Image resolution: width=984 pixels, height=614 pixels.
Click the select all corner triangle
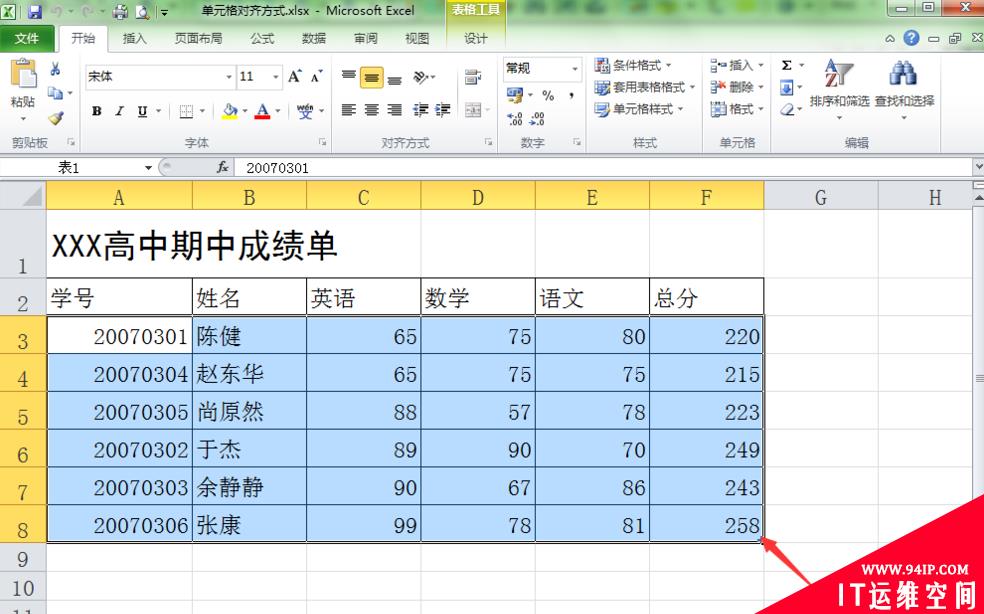[23, 195]
